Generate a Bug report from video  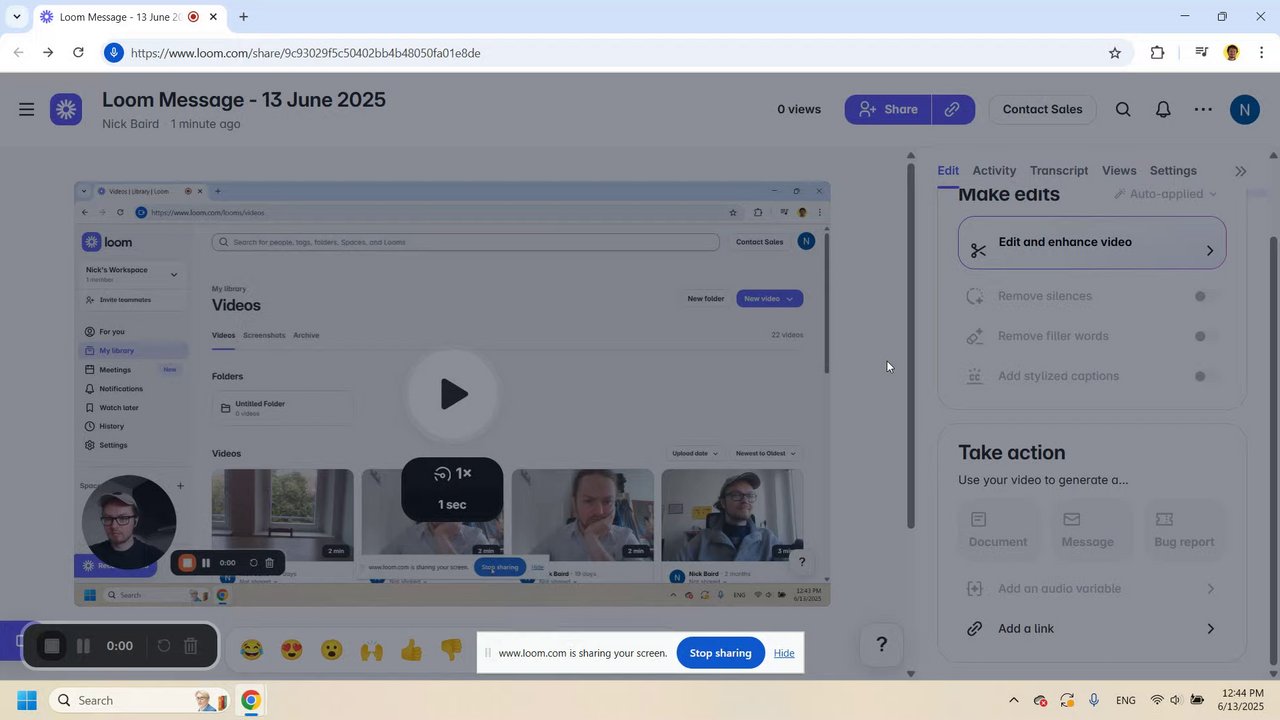coord(1184,529)
